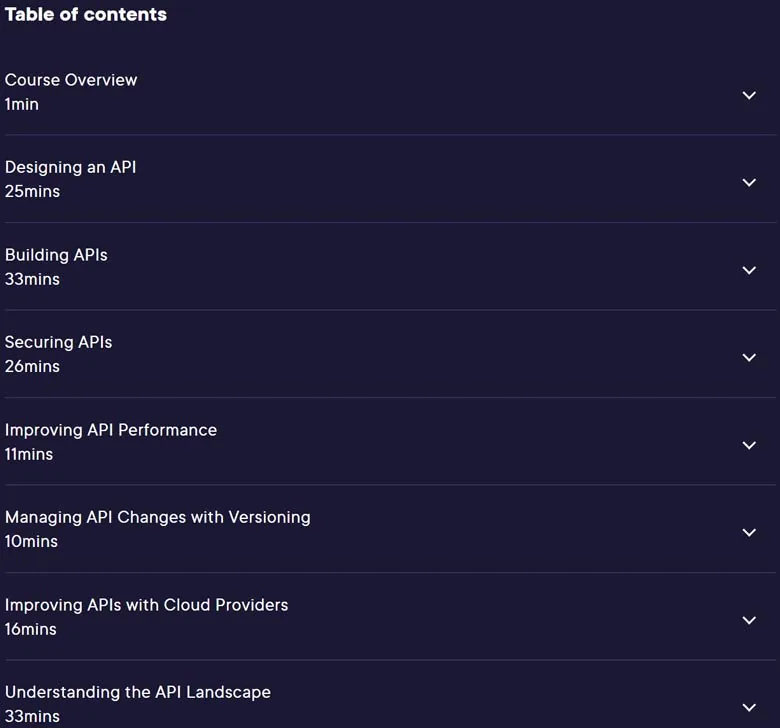The image size is (780, 728).
Task: Expand Managing API Changes with Versioning chevron
Action: pos(749,532)
